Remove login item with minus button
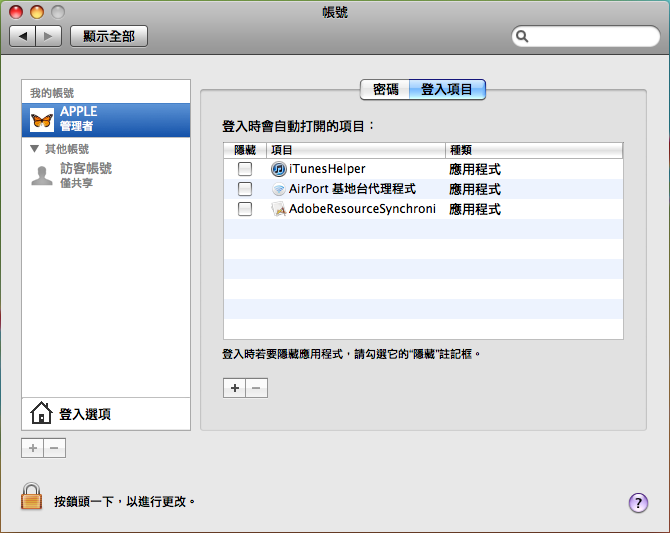Image resolution: width=670 pixels, height=533 pixels. coord(256,388)
